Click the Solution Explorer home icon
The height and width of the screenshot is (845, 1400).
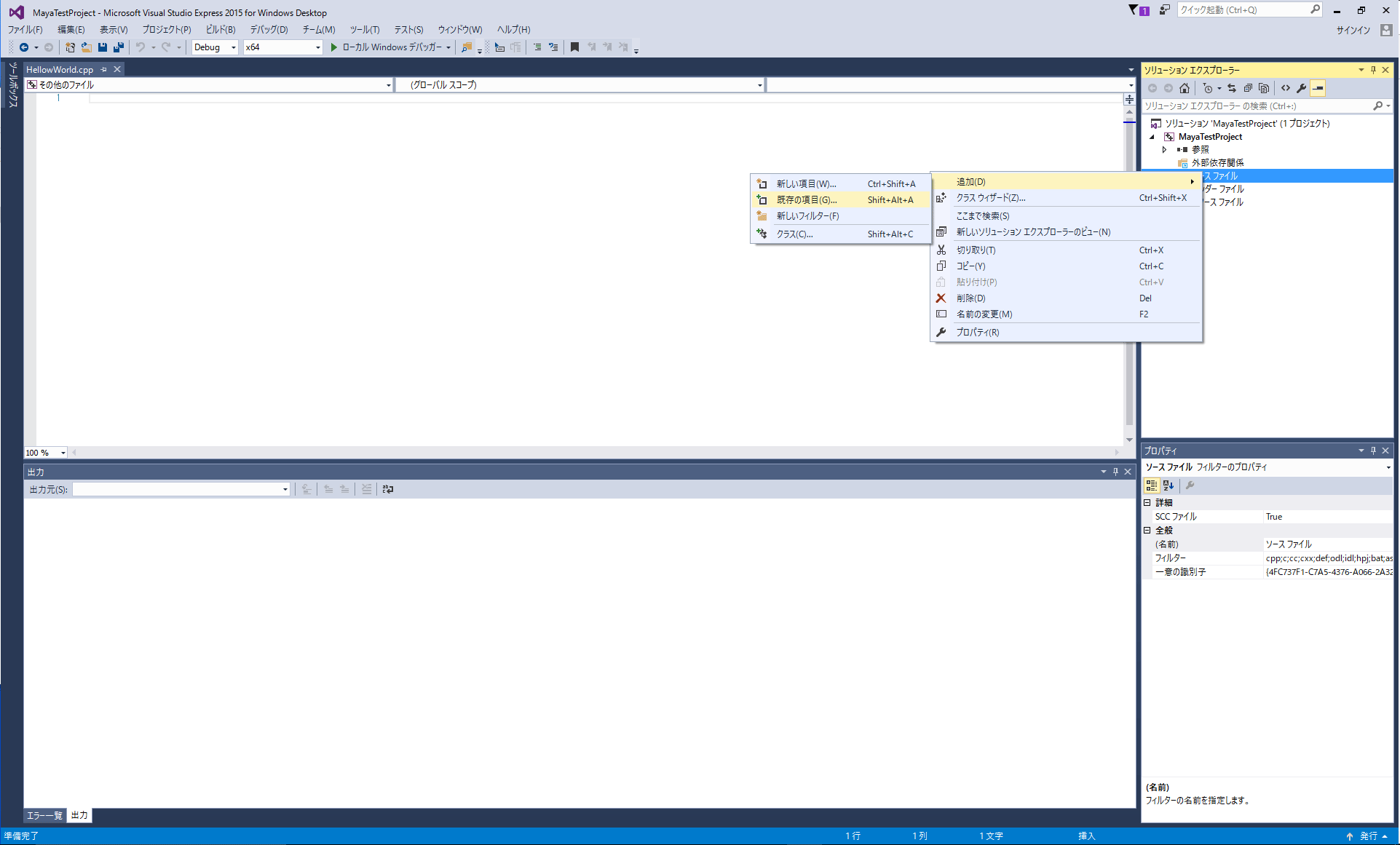pyautogui.click(x=1185, y=88)
